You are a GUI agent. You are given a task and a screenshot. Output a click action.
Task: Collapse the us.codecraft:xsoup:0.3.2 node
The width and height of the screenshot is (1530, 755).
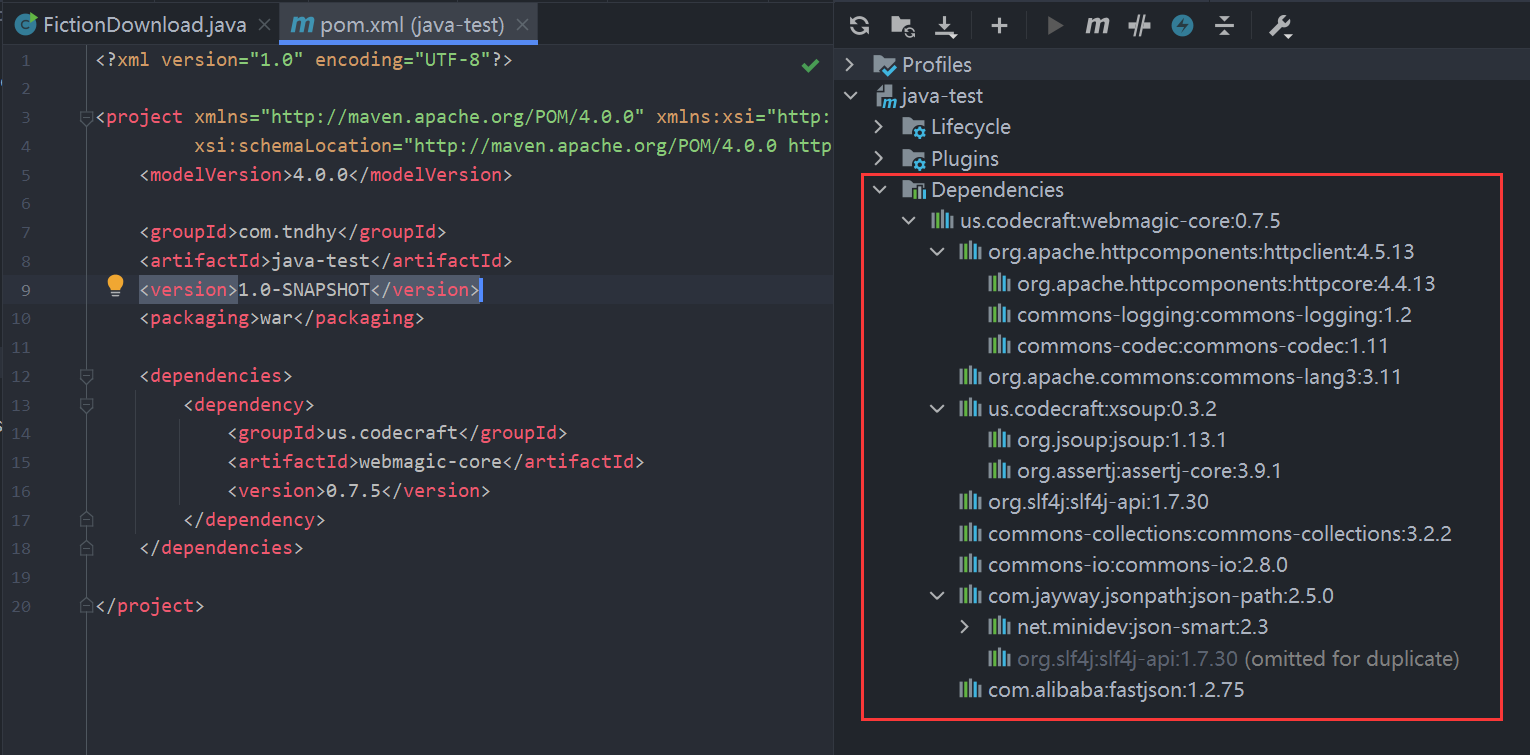[937, 408]
